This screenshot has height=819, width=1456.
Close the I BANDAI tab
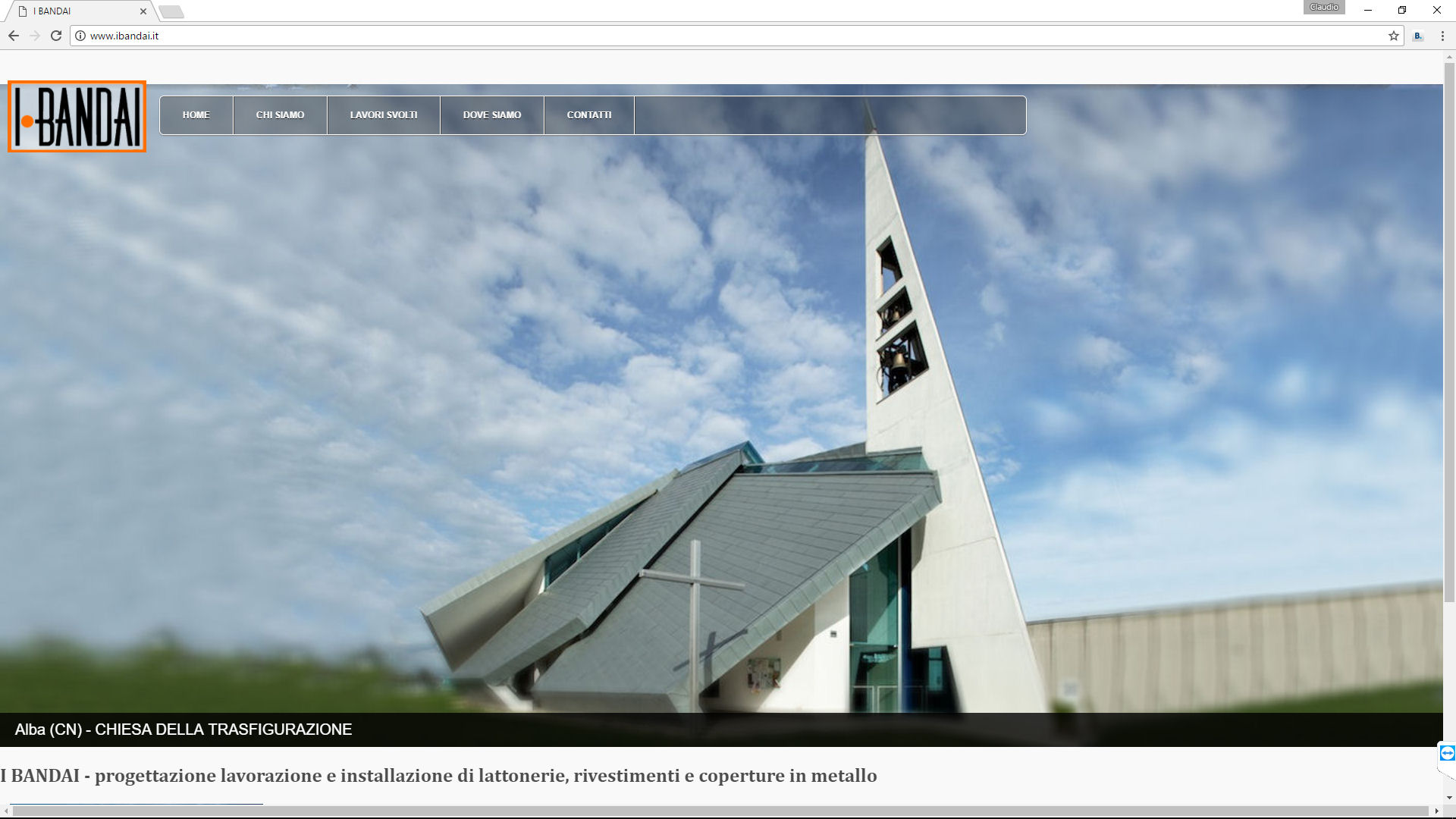[x=143, y=11]
